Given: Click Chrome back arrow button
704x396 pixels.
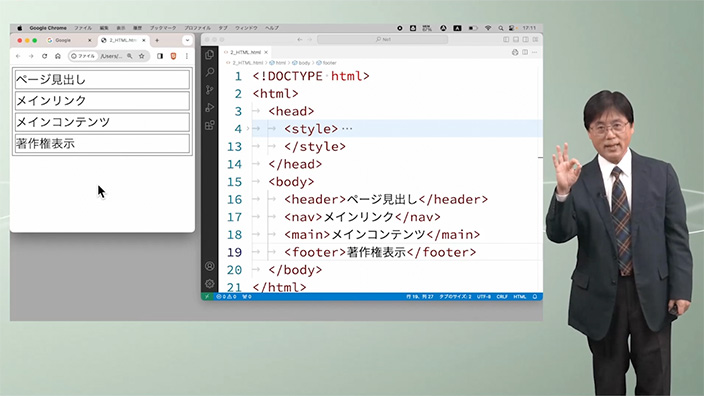Looking at the screenshot, I should [18, 56].
